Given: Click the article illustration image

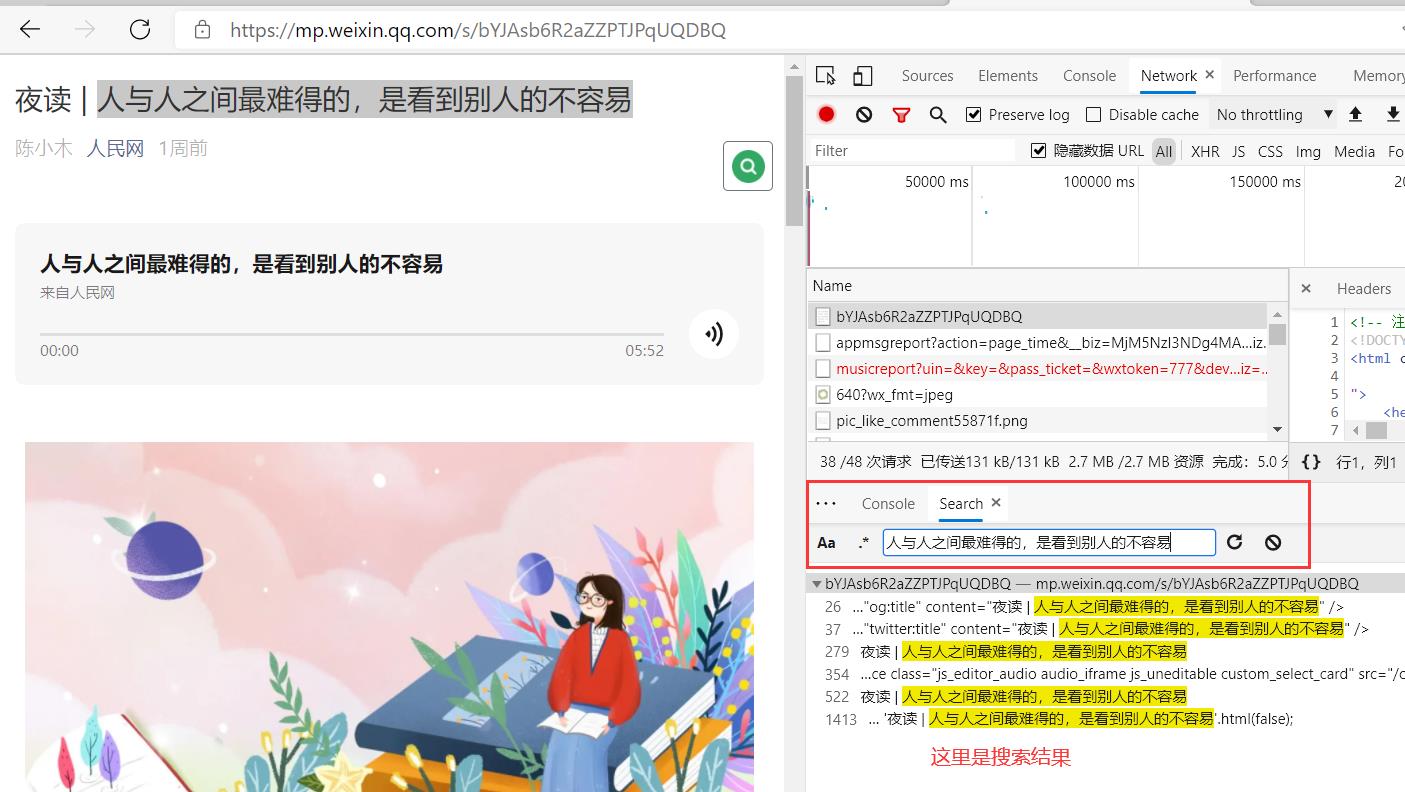Looking at the screenshot, I should tap(389, 616).
